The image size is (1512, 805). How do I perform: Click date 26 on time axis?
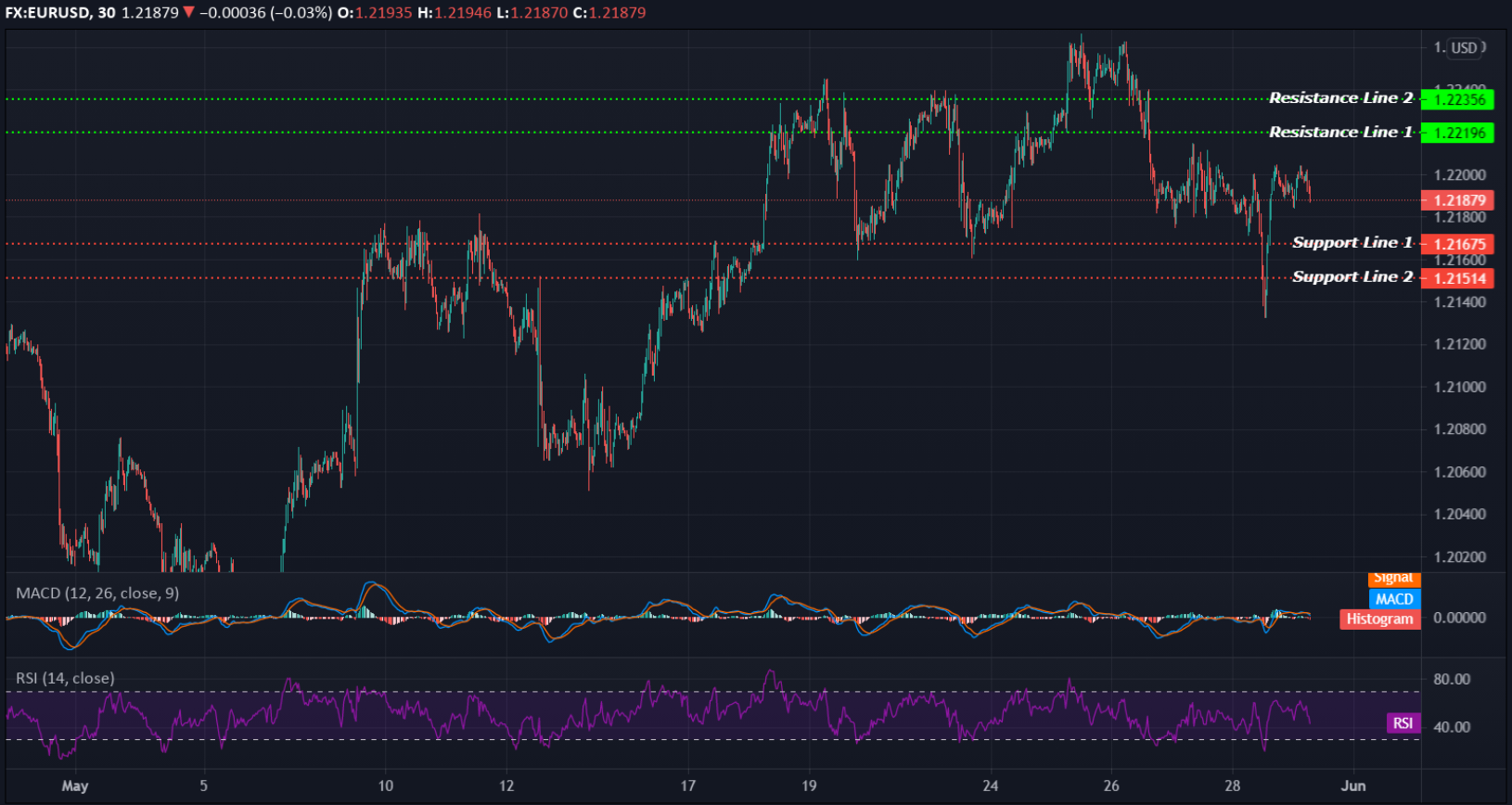(1111, 786)
